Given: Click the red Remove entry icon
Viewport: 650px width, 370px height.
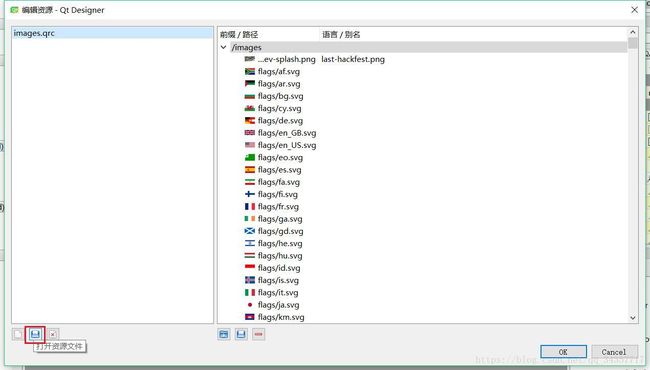Looking at the screenshot, I should 258,334.
